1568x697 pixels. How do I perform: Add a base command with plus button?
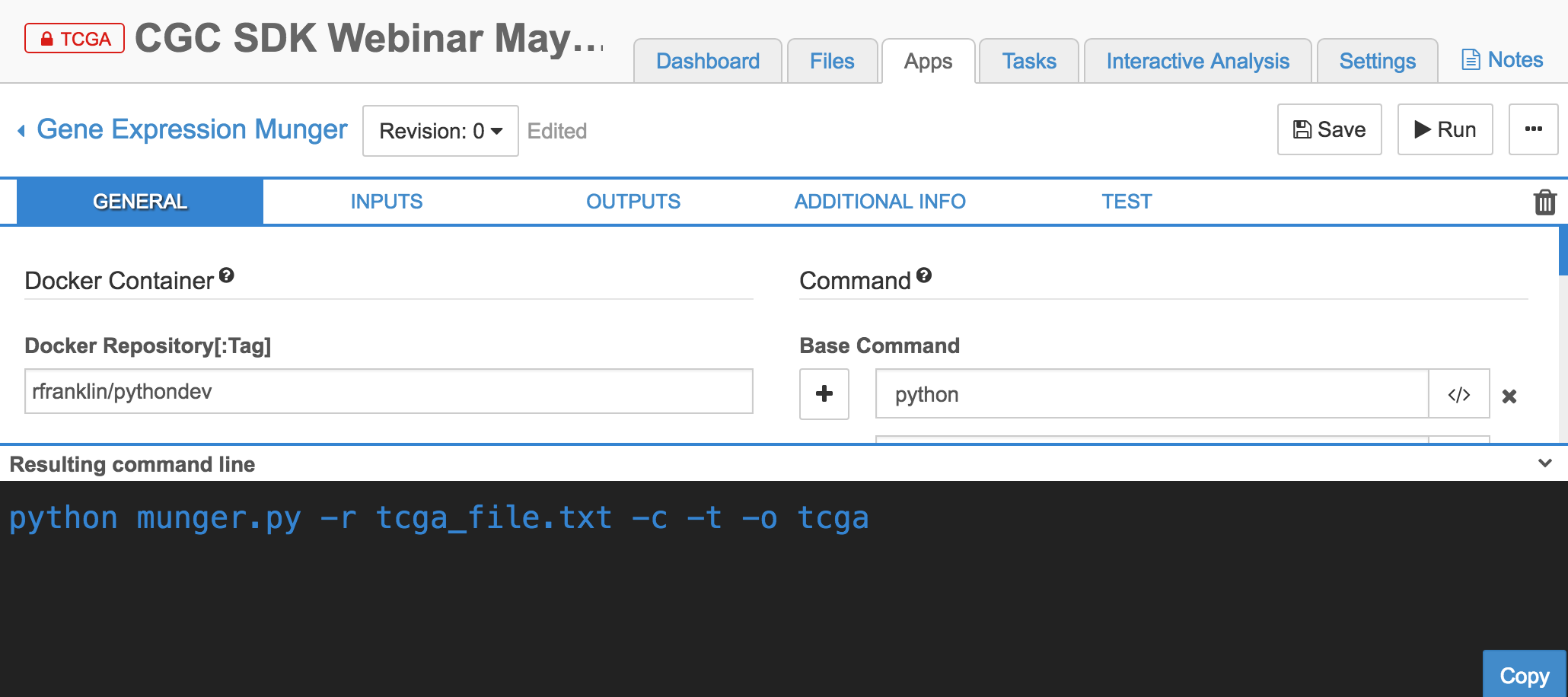[x=824, y=394]
